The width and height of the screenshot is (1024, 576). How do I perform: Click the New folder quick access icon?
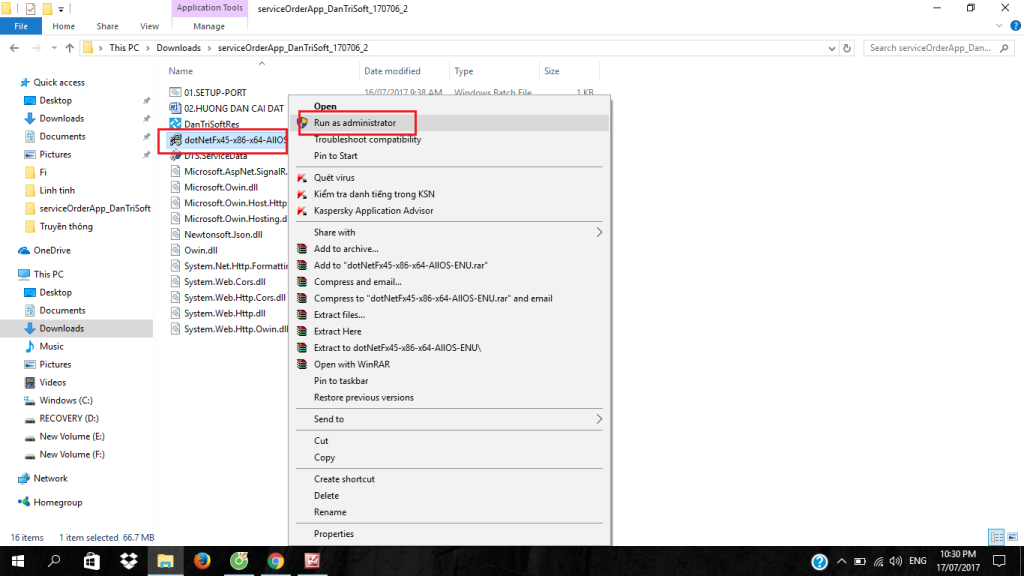(x=47, y=8)
